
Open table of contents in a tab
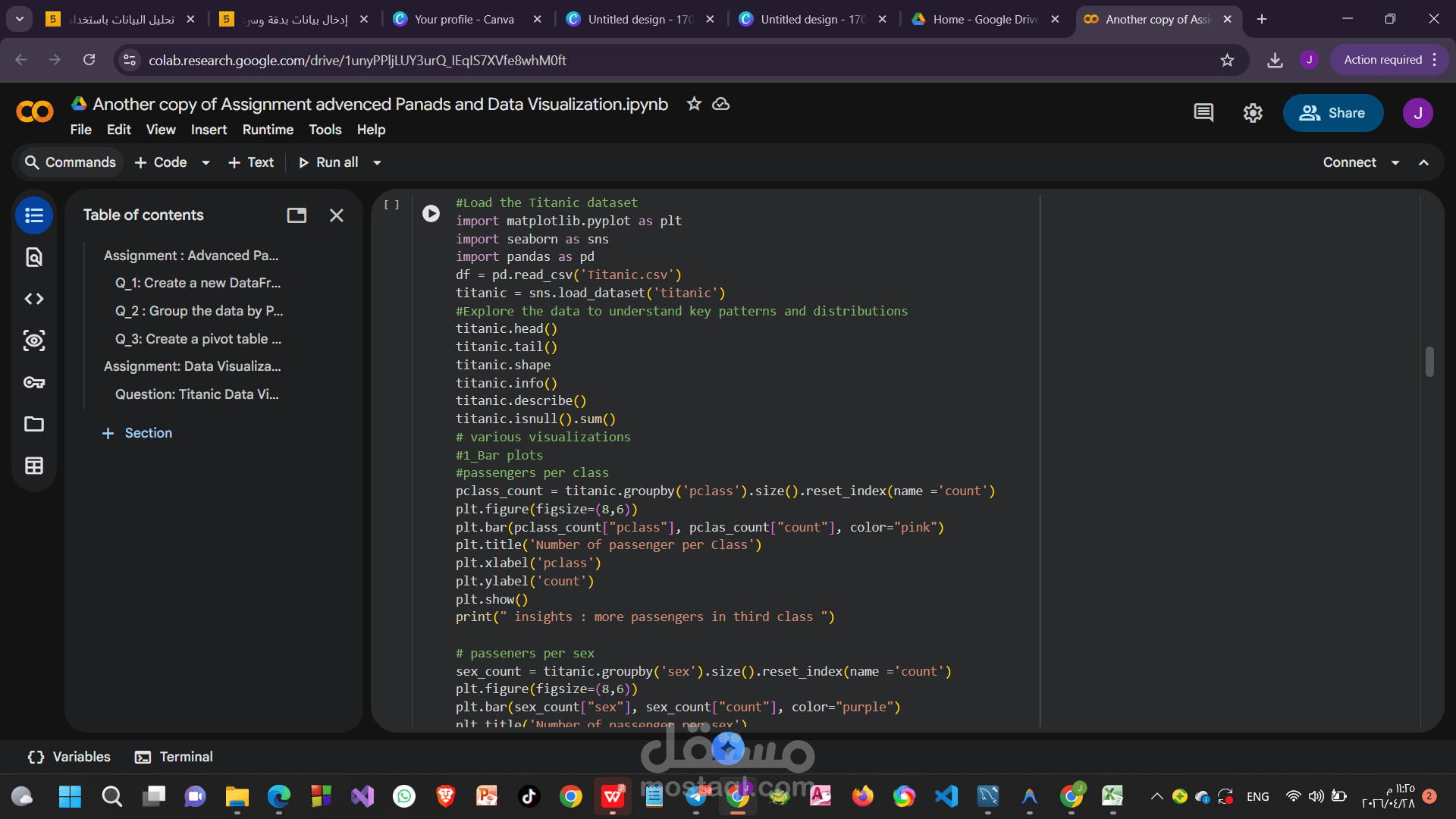click(297, 215)
